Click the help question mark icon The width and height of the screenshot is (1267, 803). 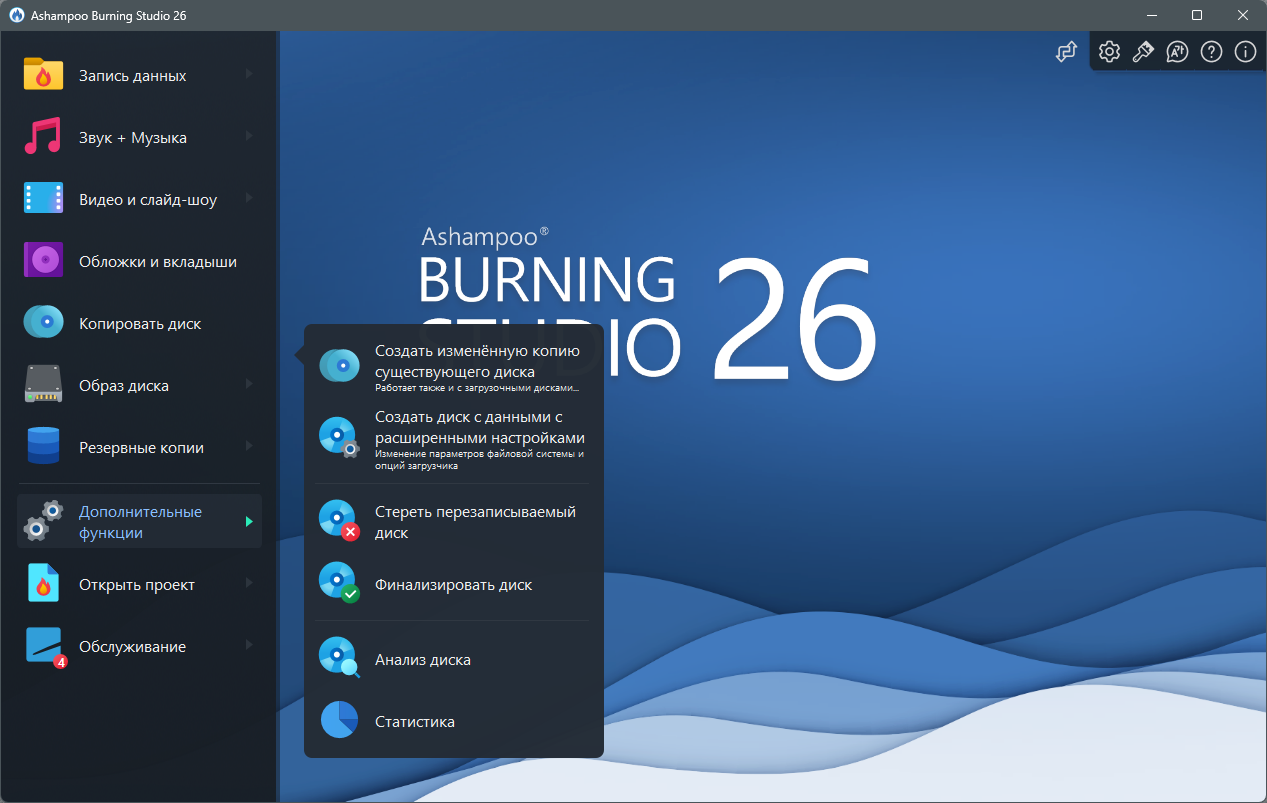click(x=1211, y=52)
